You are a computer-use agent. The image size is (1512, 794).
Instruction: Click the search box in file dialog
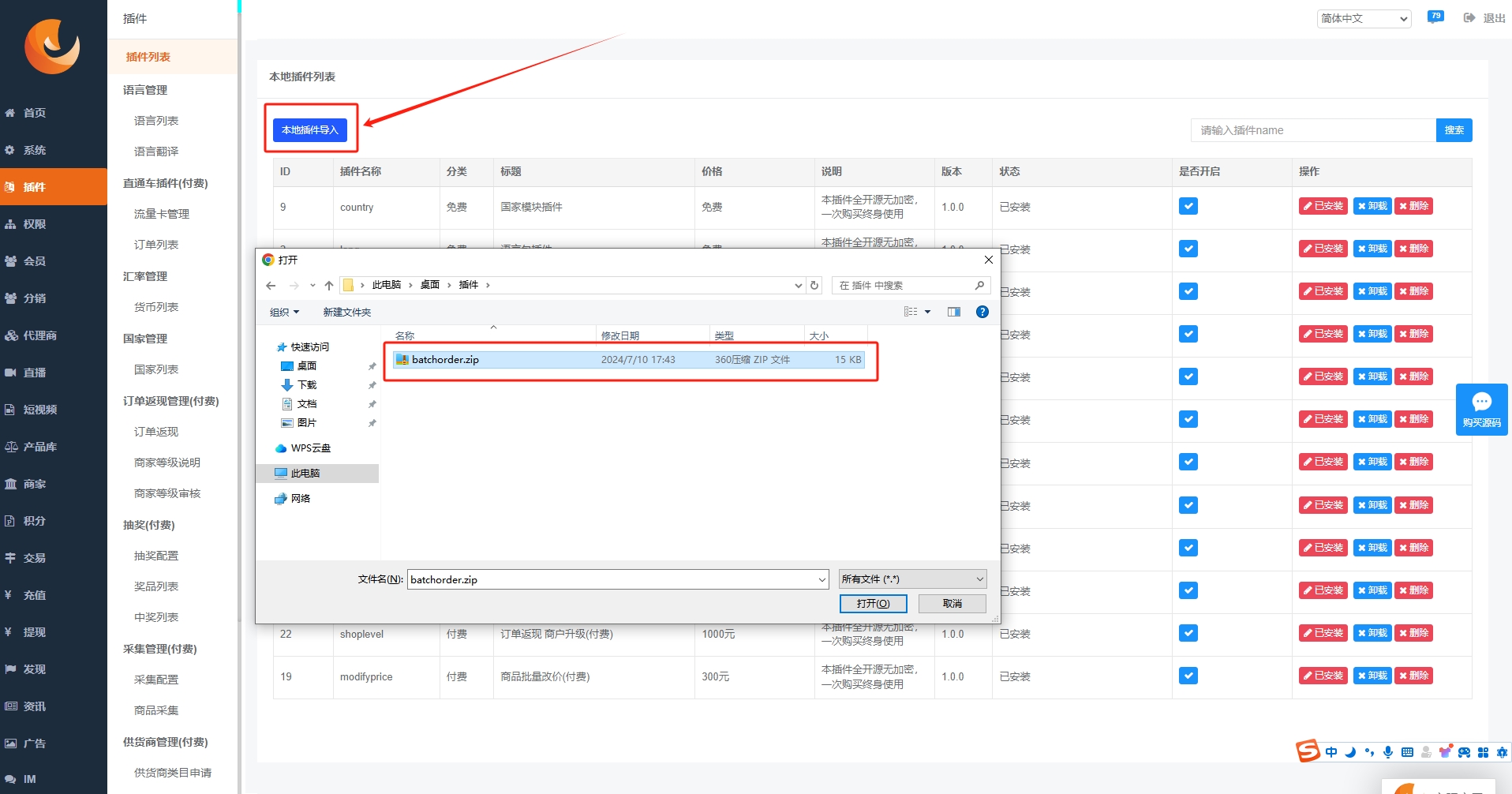pyautogui.click(x=911, y=286)
